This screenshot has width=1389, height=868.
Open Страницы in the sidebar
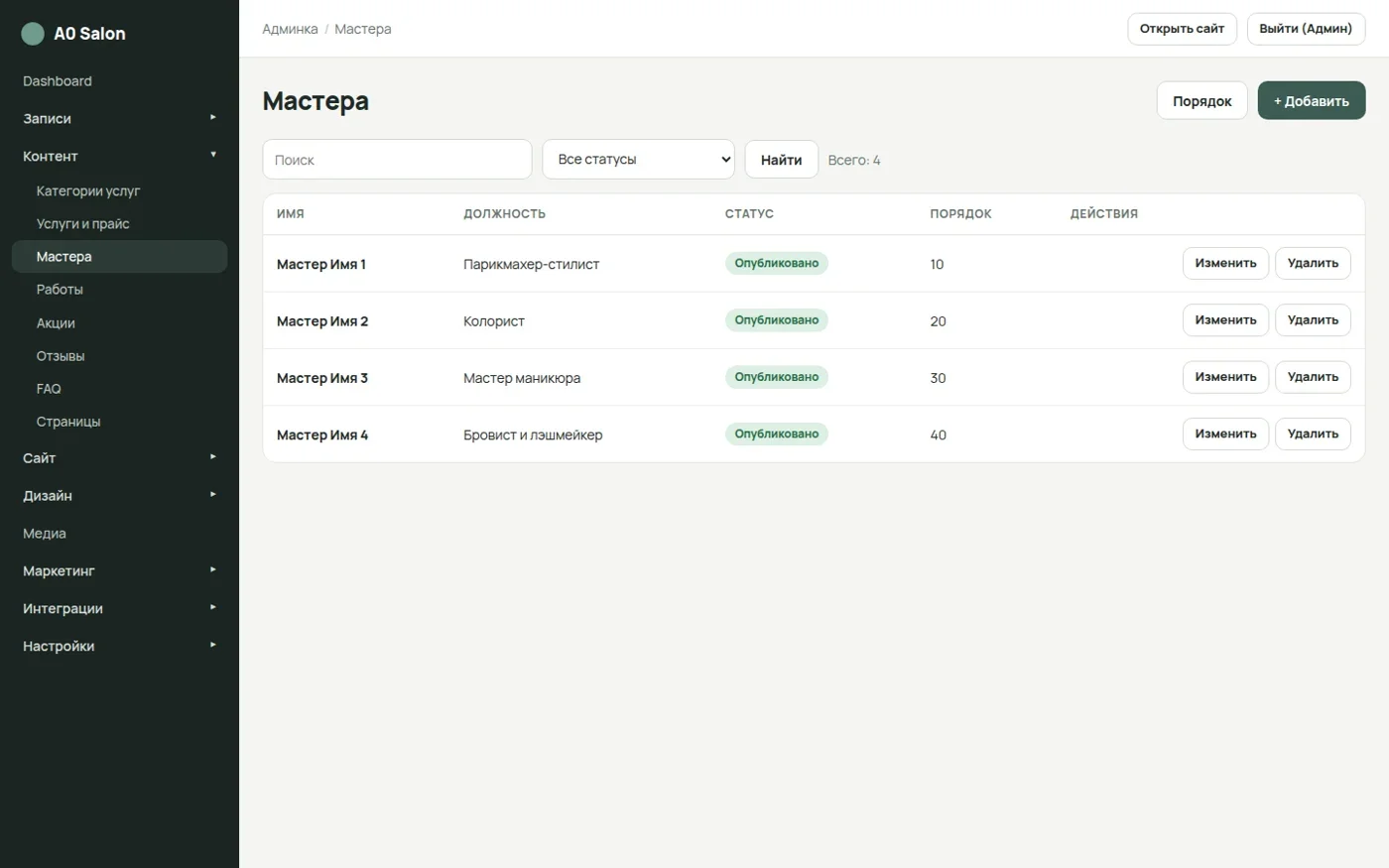pos(119,421)
